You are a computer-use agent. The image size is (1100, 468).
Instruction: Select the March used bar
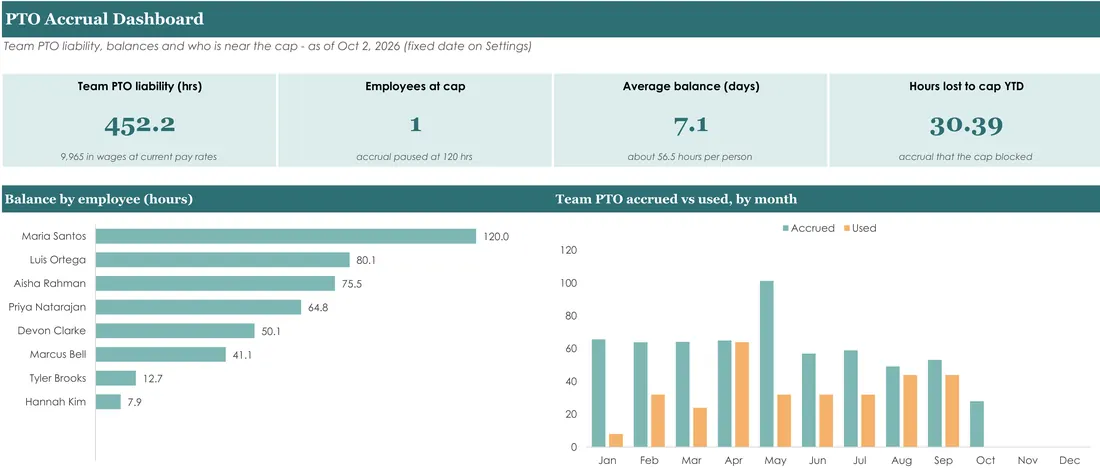700,427
